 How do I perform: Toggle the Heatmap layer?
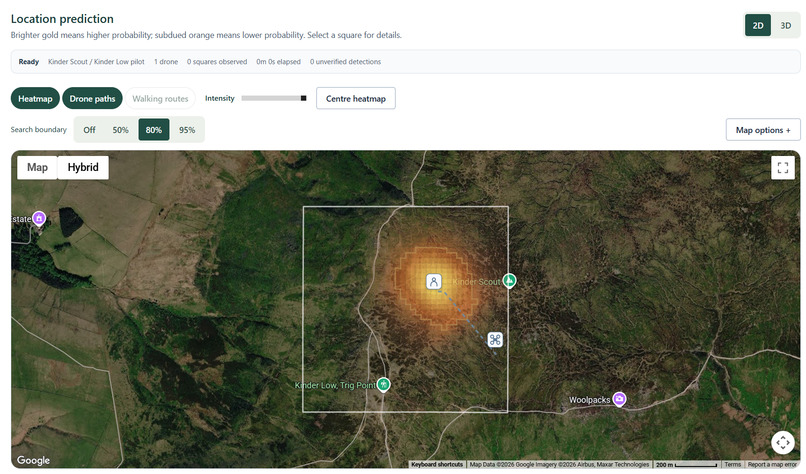[x=35, y=99]
